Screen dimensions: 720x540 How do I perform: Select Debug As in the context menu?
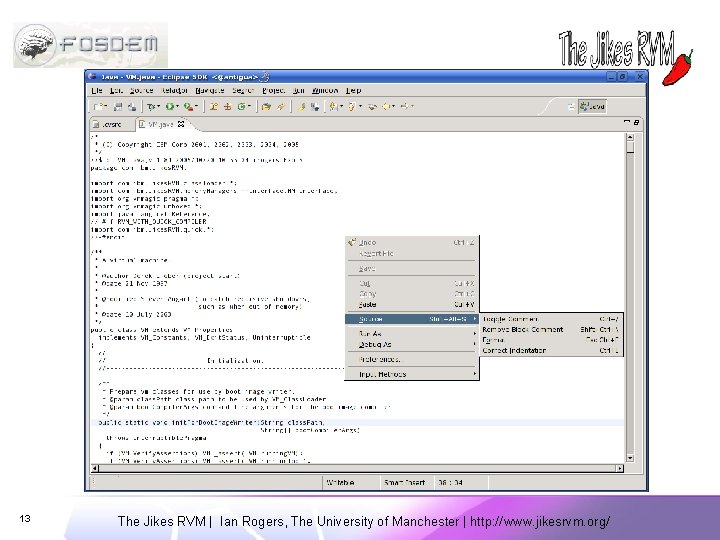tap(411, 344)
